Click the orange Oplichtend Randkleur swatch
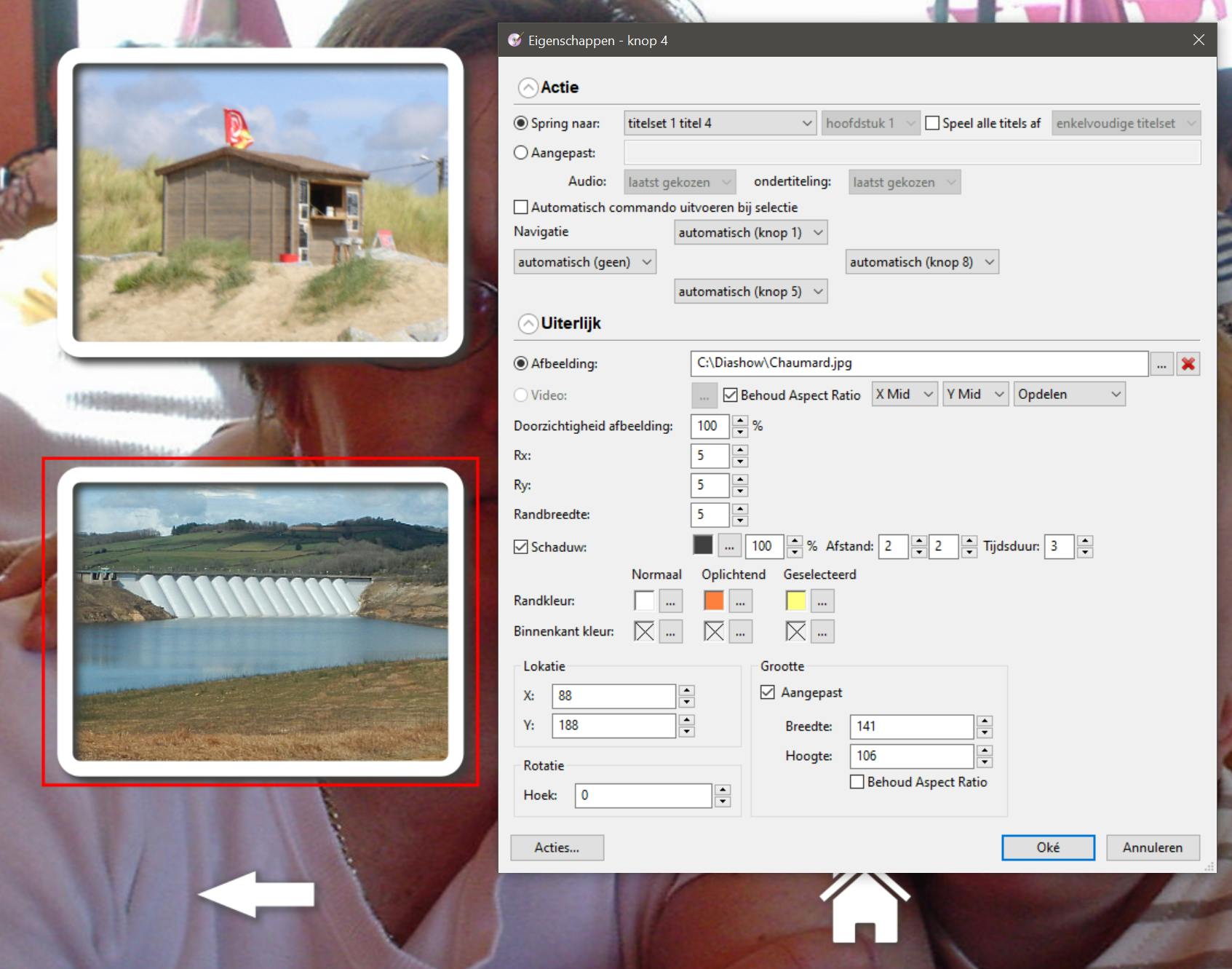The width and height of the screenshot is (1232, 969). click(x=714, y=601)
